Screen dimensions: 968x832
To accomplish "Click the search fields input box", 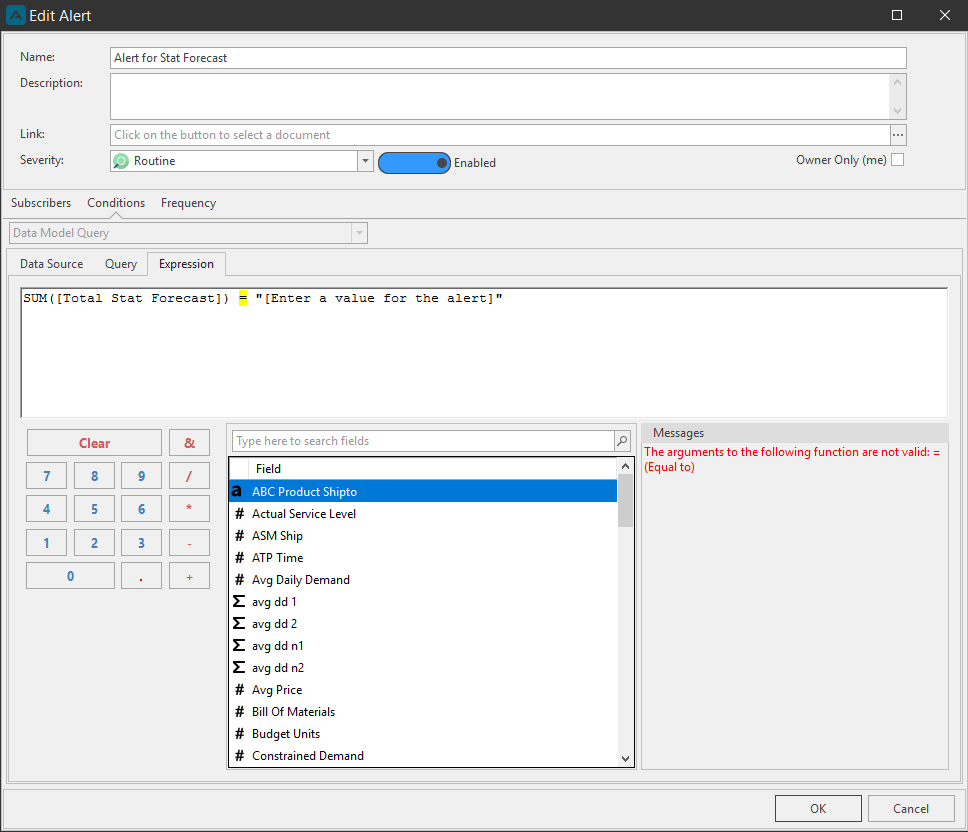I will coord(424,441).
